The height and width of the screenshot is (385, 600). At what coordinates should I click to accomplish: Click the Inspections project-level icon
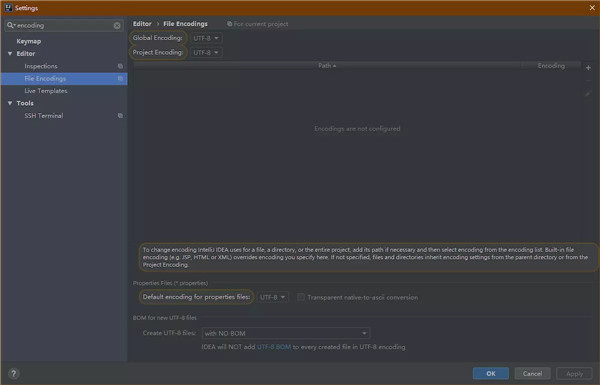tap(120, 66)
